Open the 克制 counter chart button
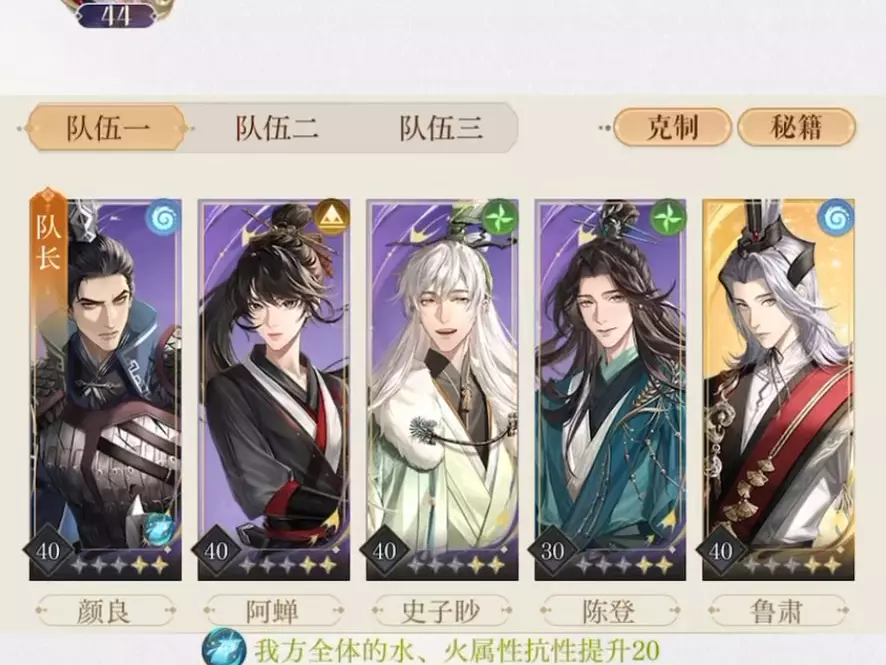 click(672, 127)
